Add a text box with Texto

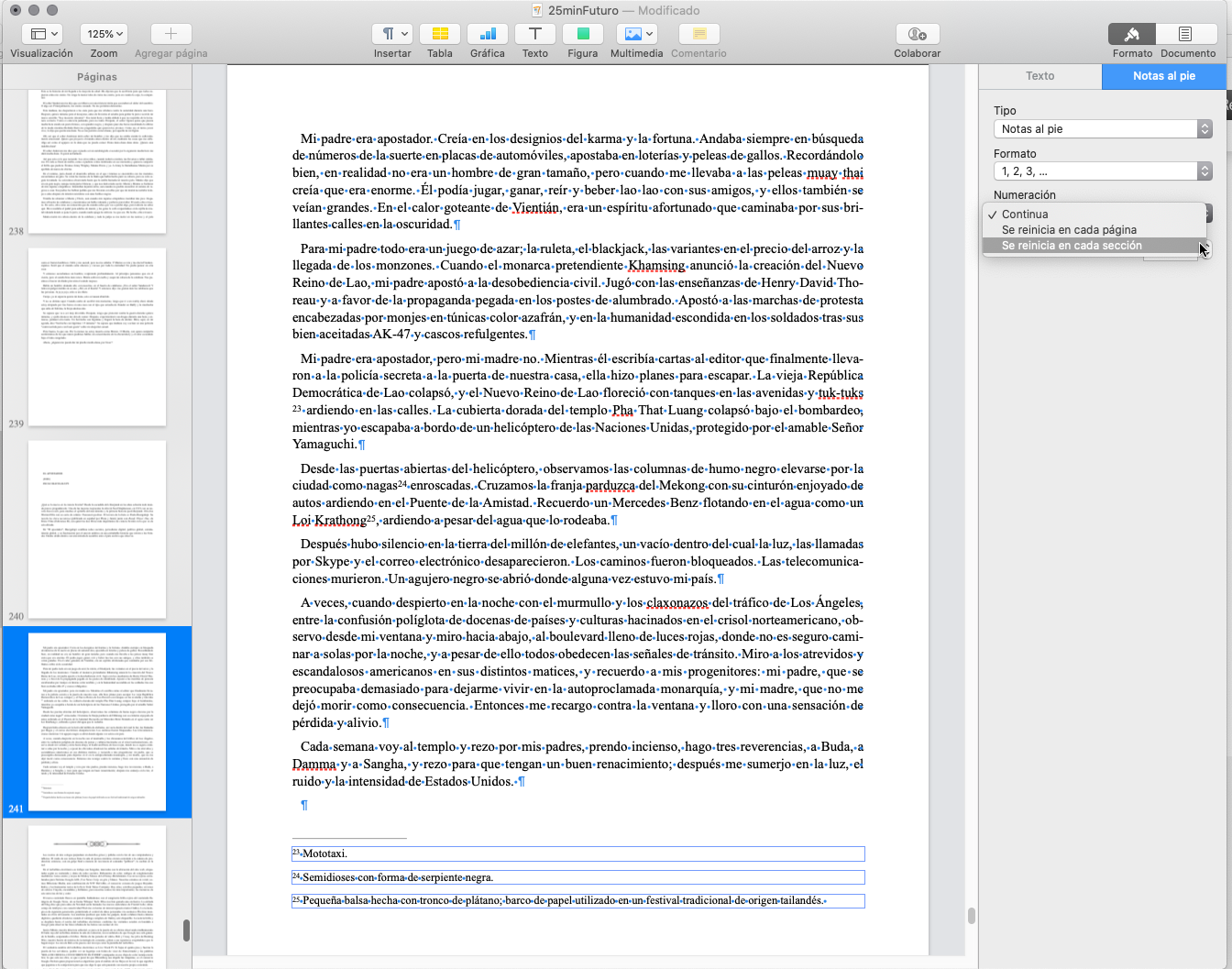coord(535,34)
